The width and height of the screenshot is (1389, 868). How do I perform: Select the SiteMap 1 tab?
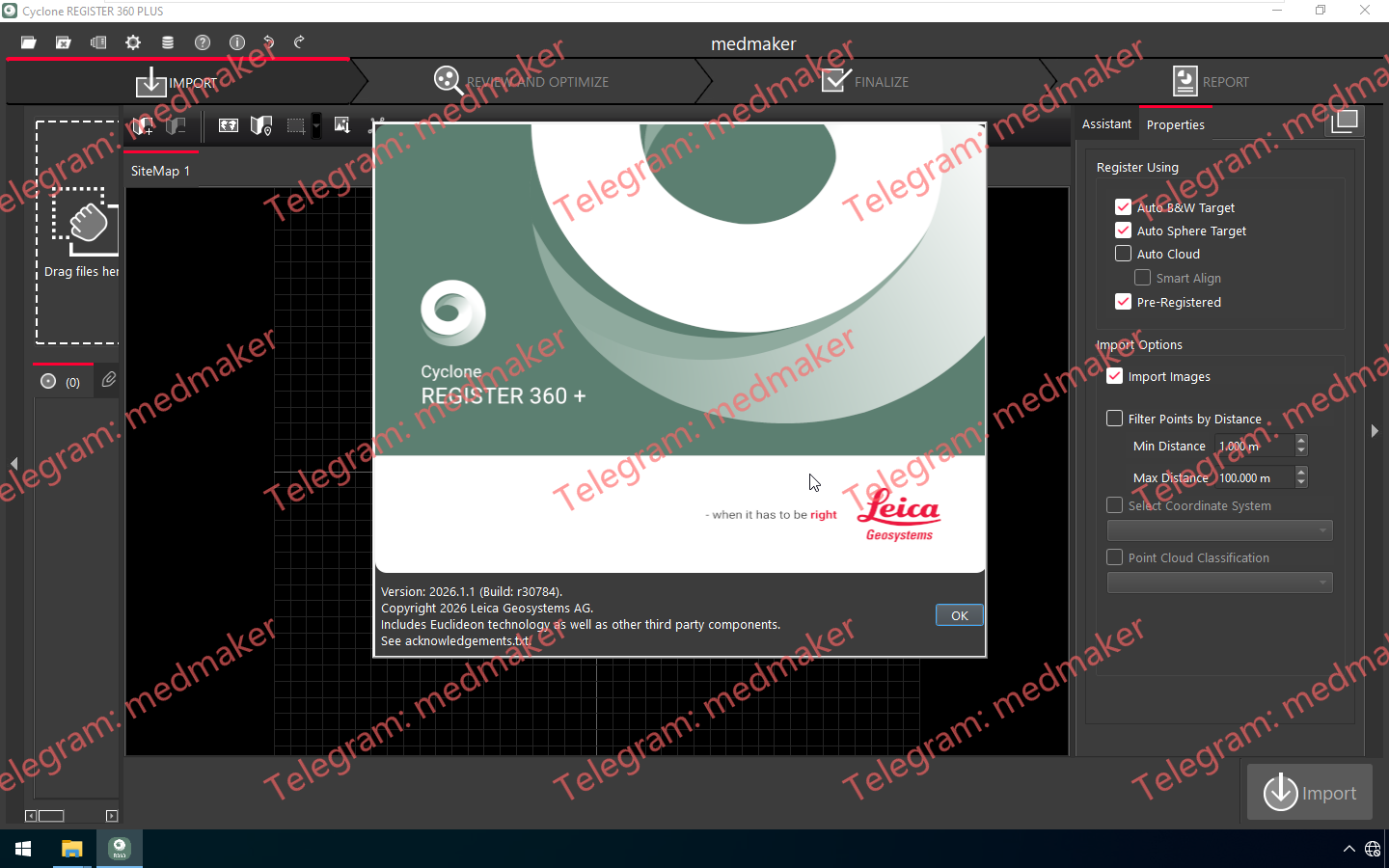(x=160, y=171)
